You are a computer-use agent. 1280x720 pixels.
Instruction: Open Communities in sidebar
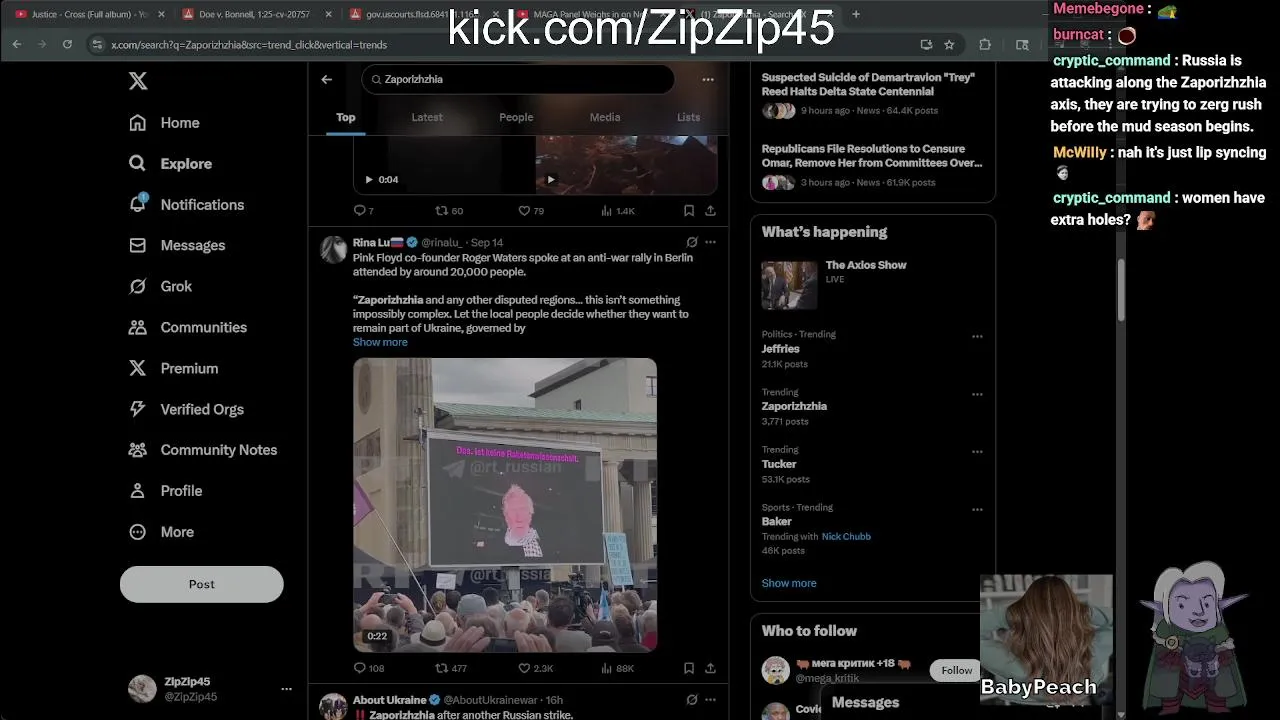pyautogui.click(x=188, y=327)
